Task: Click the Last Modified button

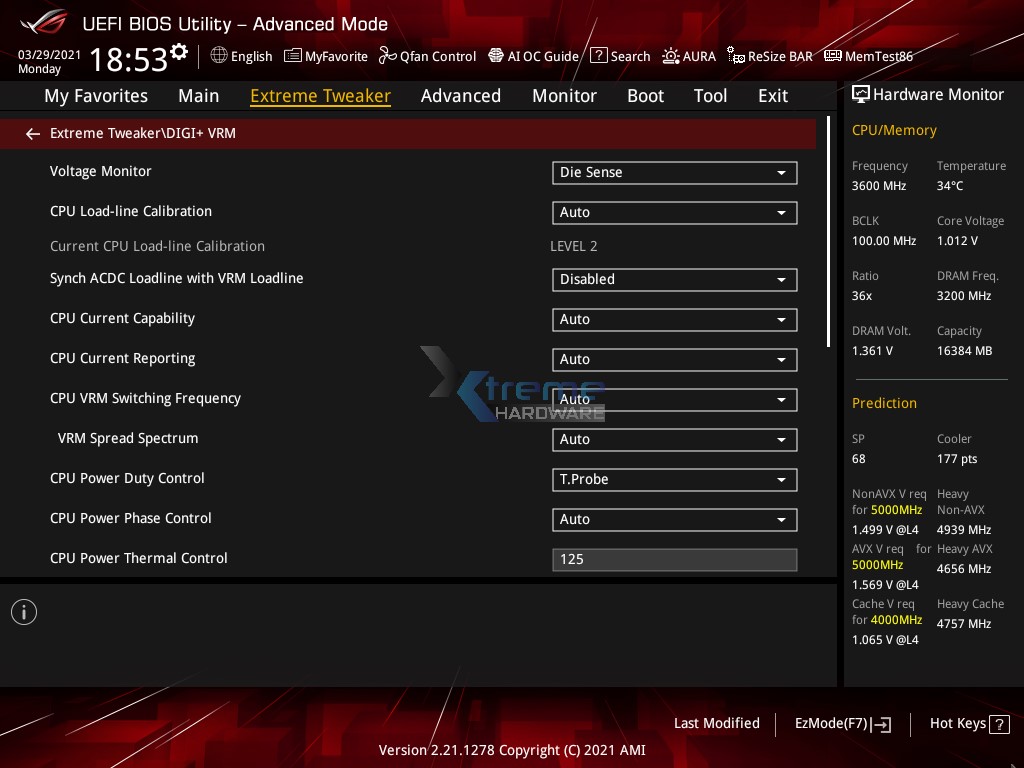Action: click(717, 723)
